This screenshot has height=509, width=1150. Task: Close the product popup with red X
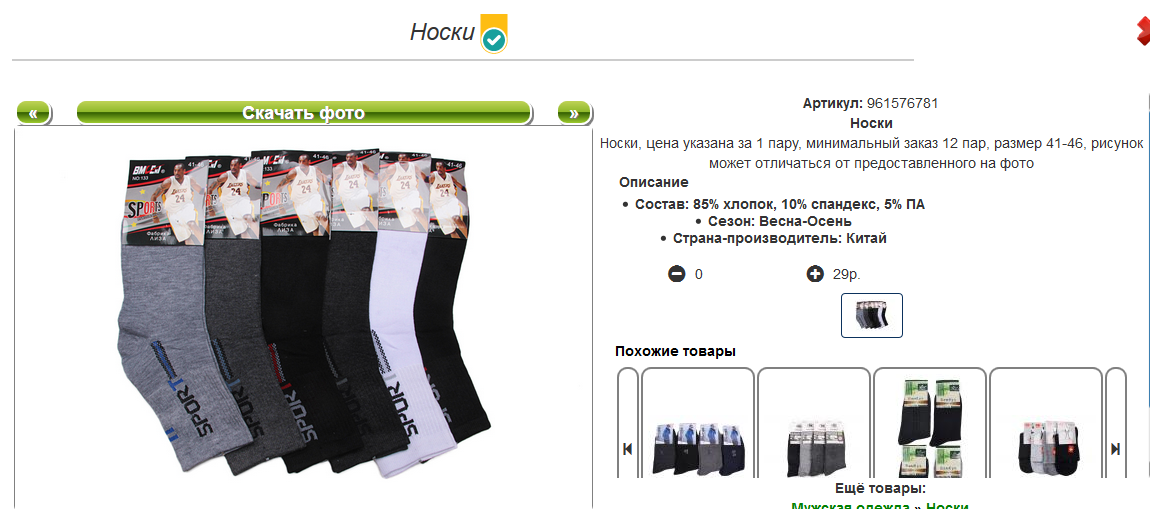pos(1142,32)
